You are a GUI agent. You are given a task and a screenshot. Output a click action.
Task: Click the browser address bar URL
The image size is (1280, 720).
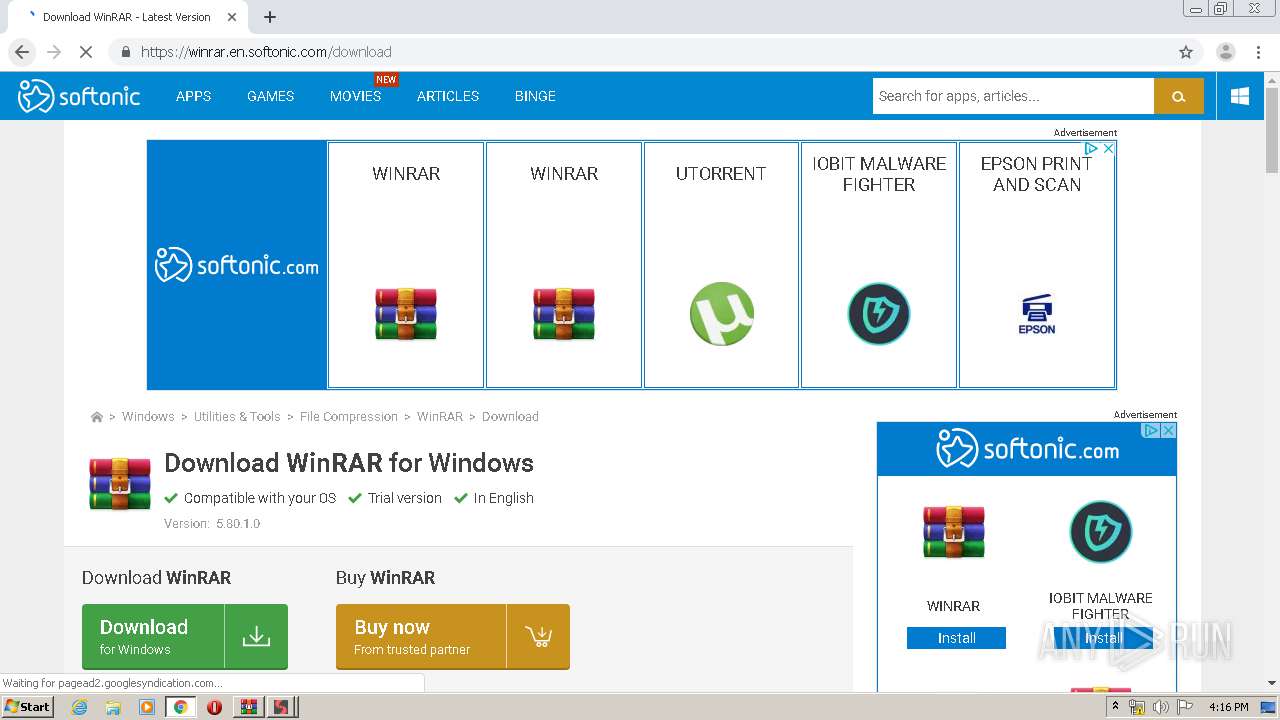pyautogui.click(x=266, y=52)
